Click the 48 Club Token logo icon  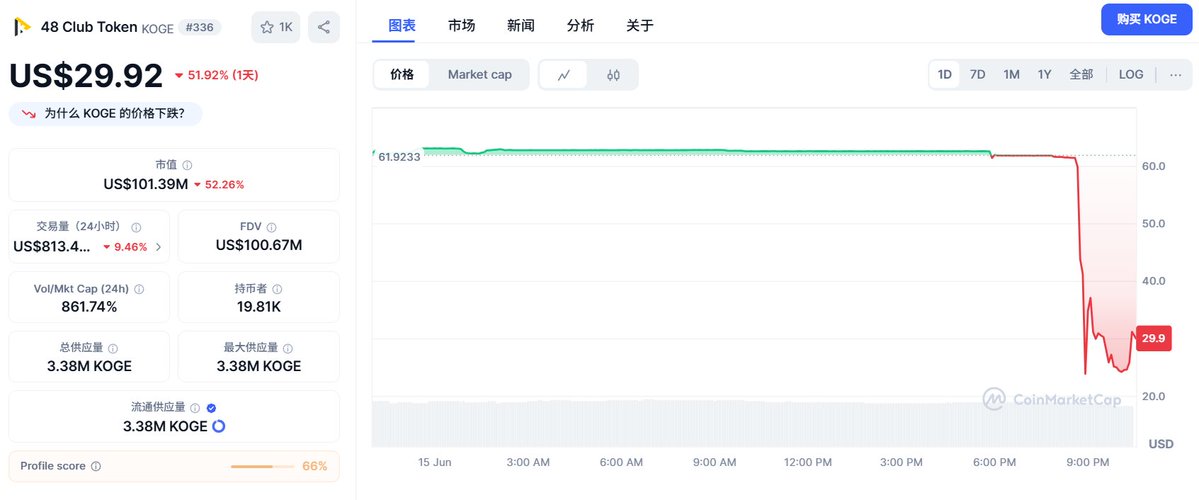[22, 27]
